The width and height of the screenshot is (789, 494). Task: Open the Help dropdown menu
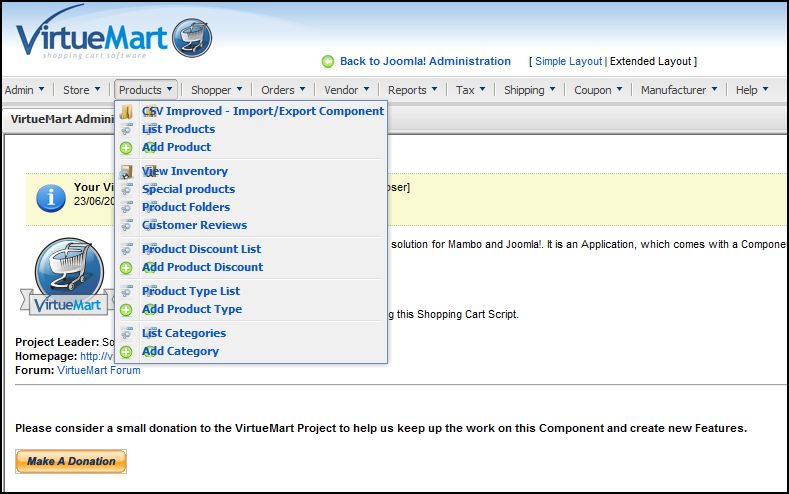tap(752, 90)
